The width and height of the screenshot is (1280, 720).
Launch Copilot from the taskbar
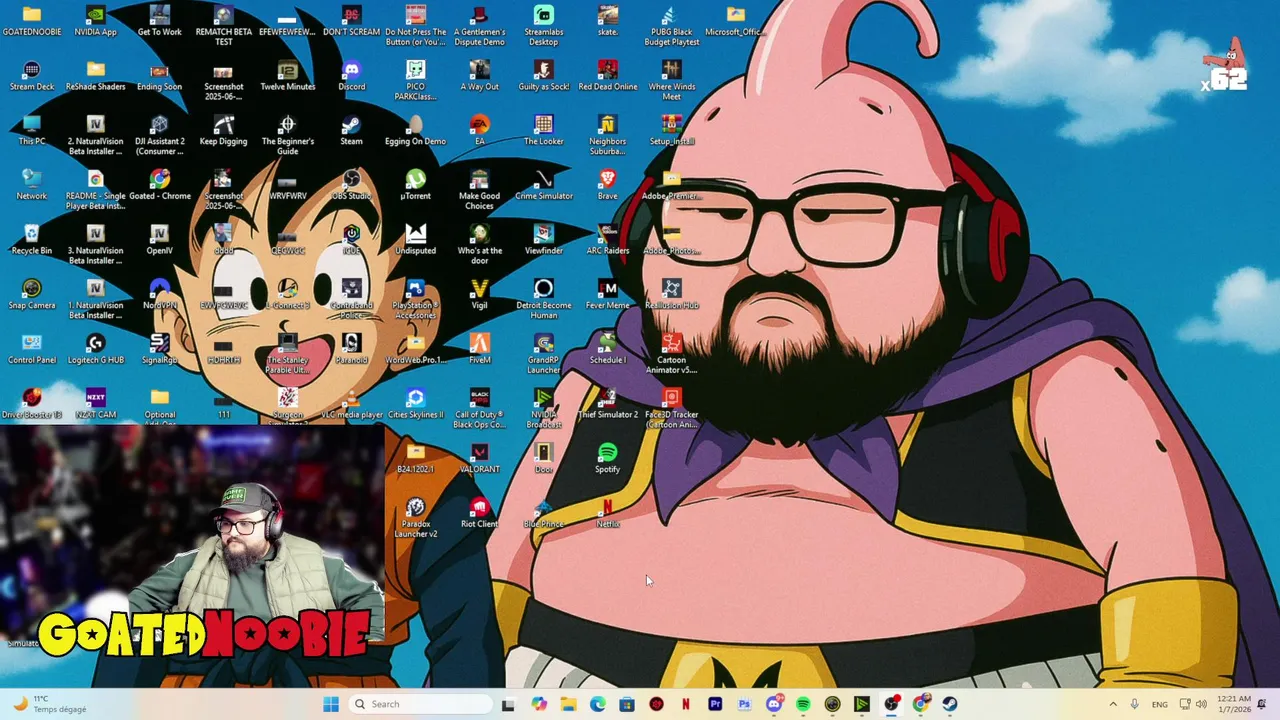[539, 704]
